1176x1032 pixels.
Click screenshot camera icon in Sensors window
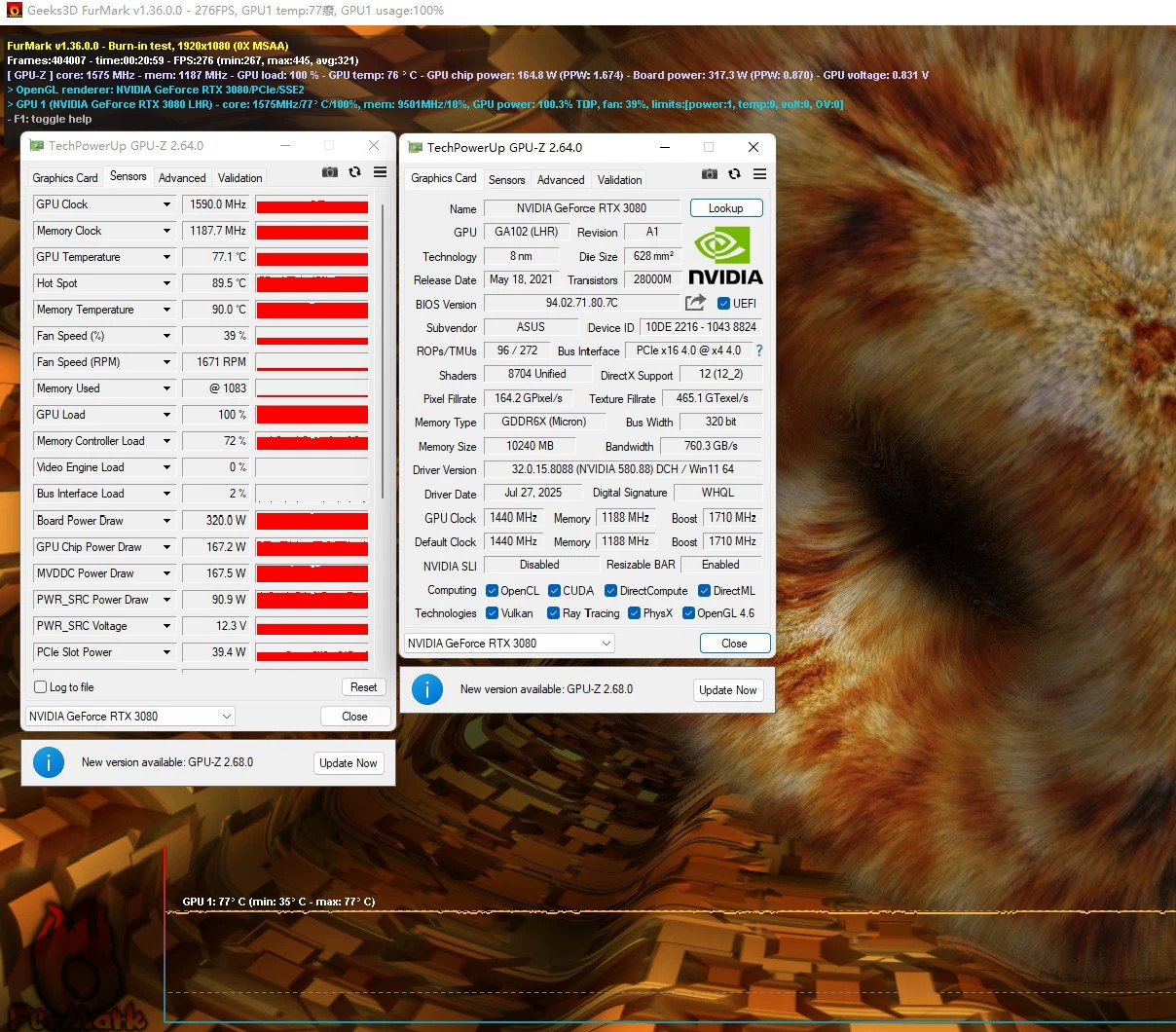[x=330, y=172]
